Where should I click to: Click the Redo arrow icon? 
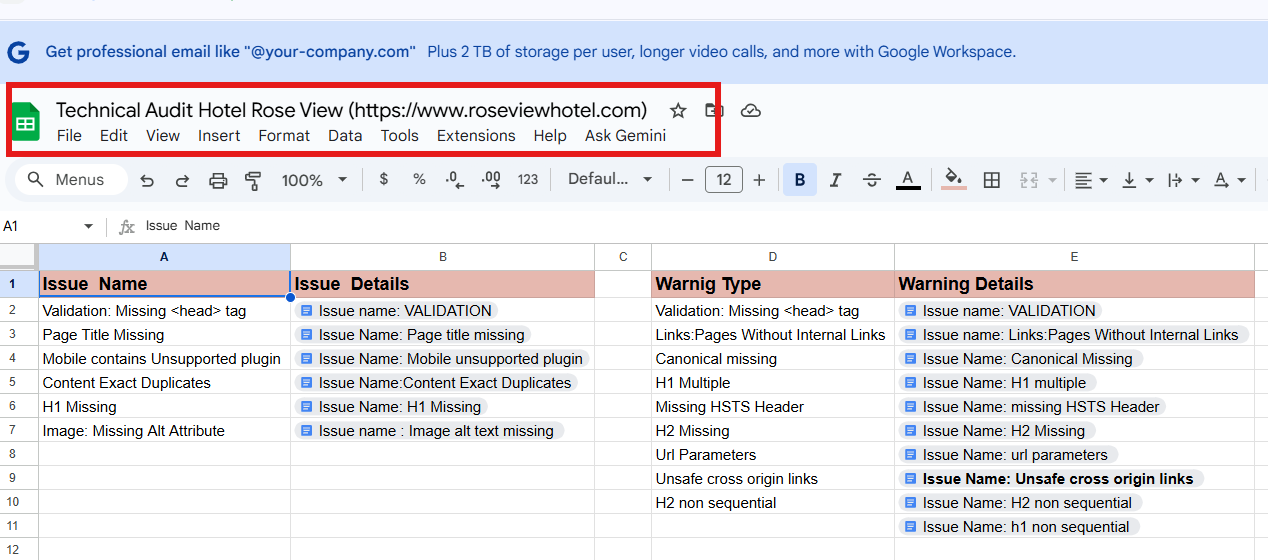(x=182, y=180)
